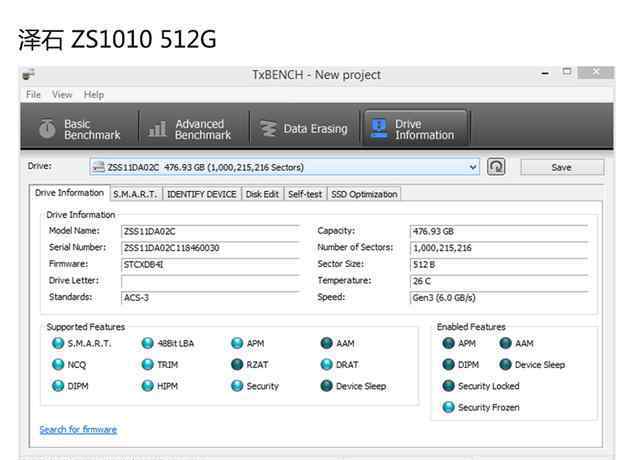Image resolution: width=640 pixels, height=460 pixels.
Task: Click the supported APM feature indicator
Action: [x=237, y=343]
